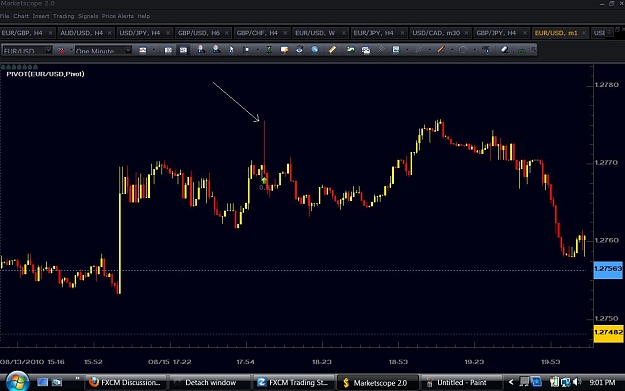
Task: Click the marker icon left of hourglass
Action: pyautogui.click(x=246, y=50)
